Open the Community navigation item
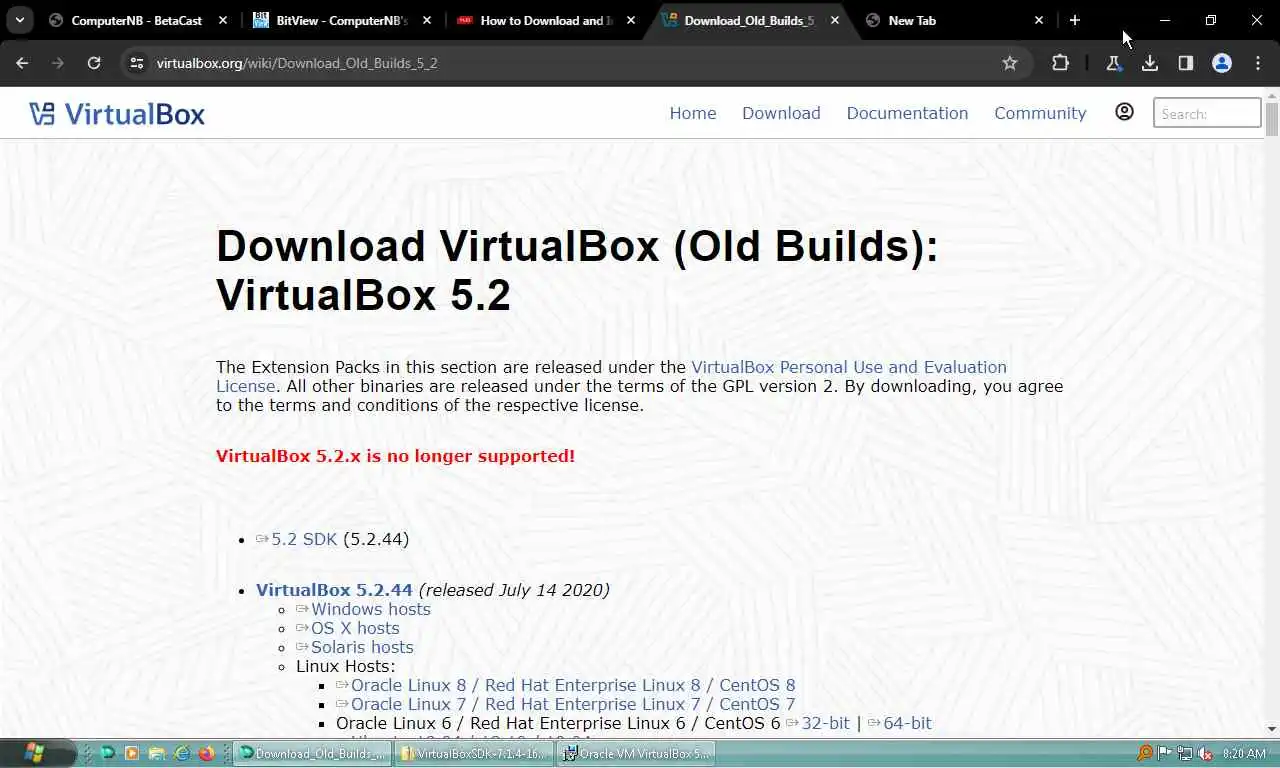The height and width of the screenshot is (768, 1280). point(1040,113)
